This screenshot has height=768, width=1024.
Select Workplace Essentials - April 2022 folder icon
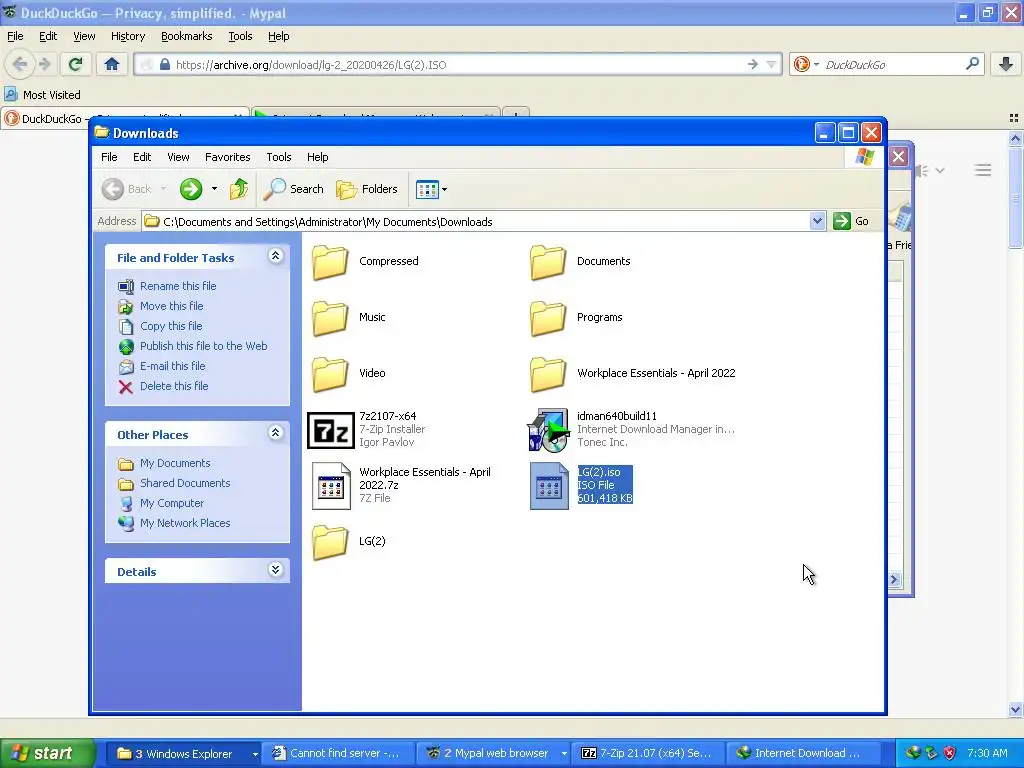click(548, 374)
